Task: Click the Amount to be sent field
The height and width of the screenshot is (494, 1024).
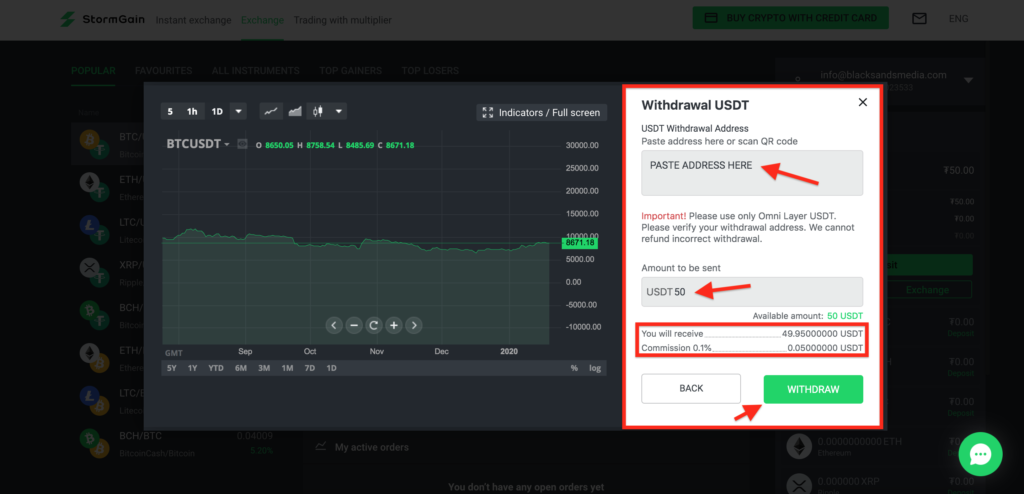Action: tap(752, 291)
